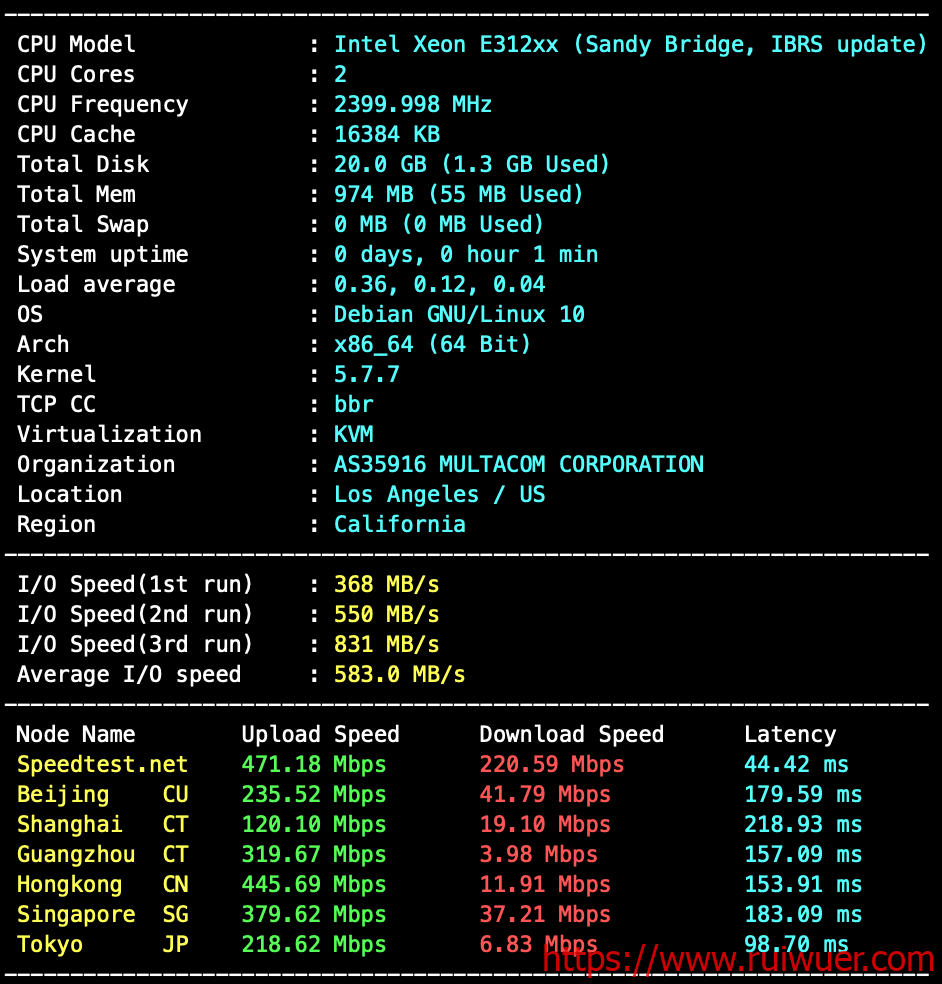Click the Region value California
This screenshot has height=984, width=942.
pos(399,524)
